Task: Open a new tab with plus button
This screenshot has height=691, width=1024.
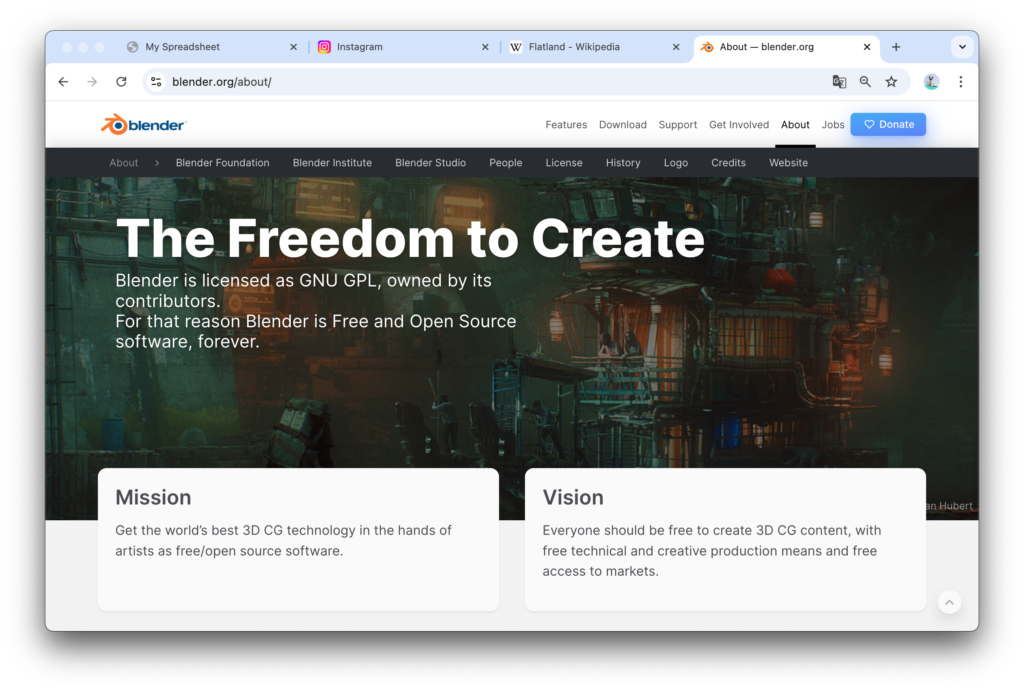Action: point(896,47)
